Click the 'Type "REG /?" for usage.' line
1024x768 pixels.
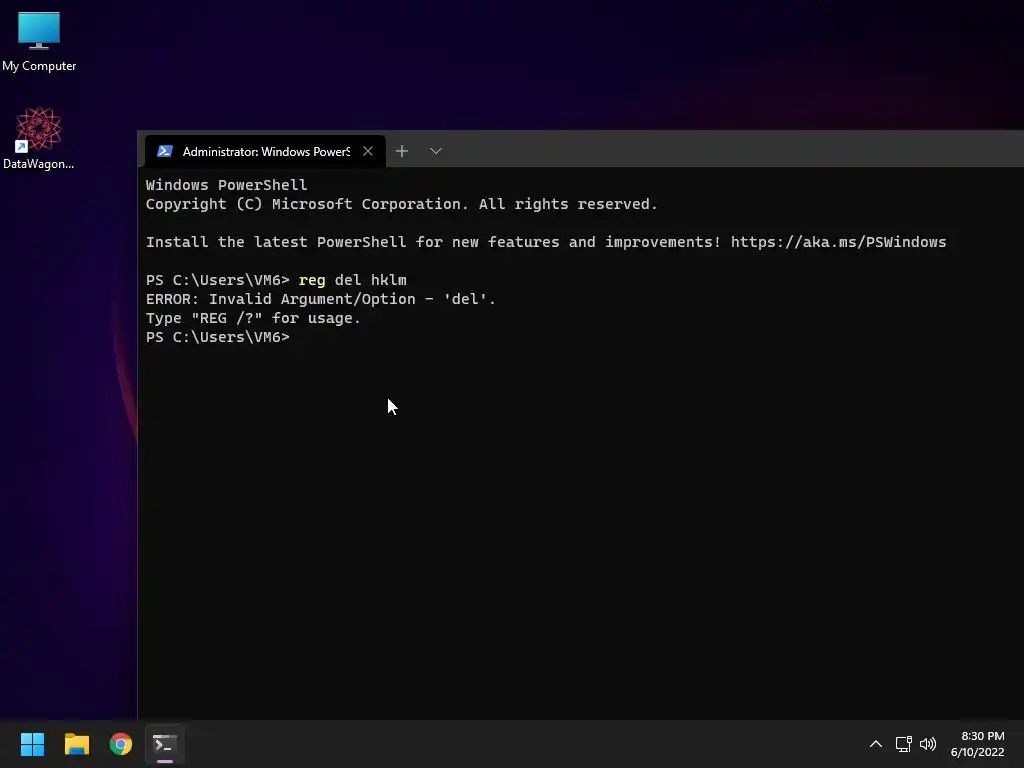[x=253, y=318]
